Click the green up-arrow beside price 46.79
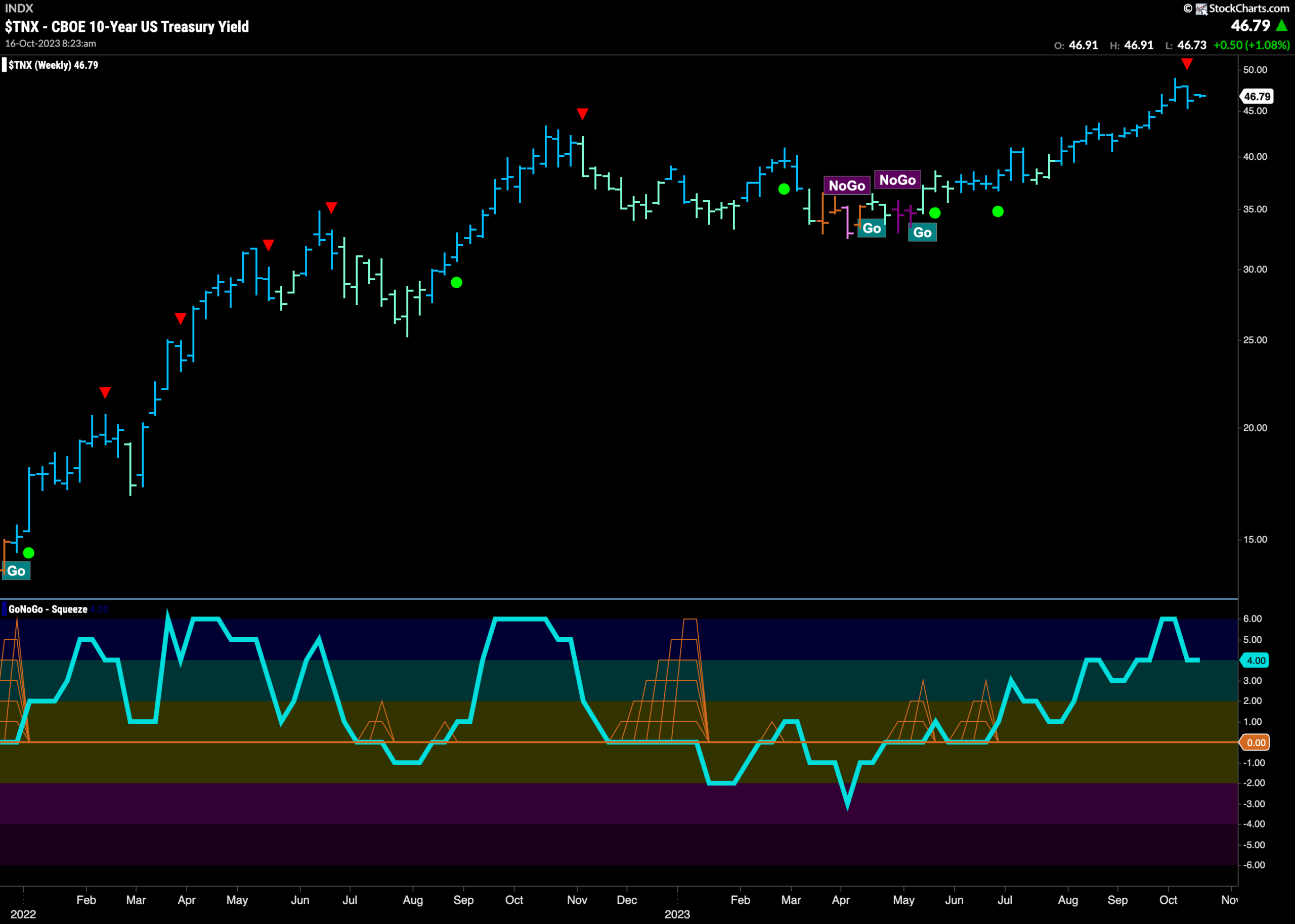 tap(1282, 26)
